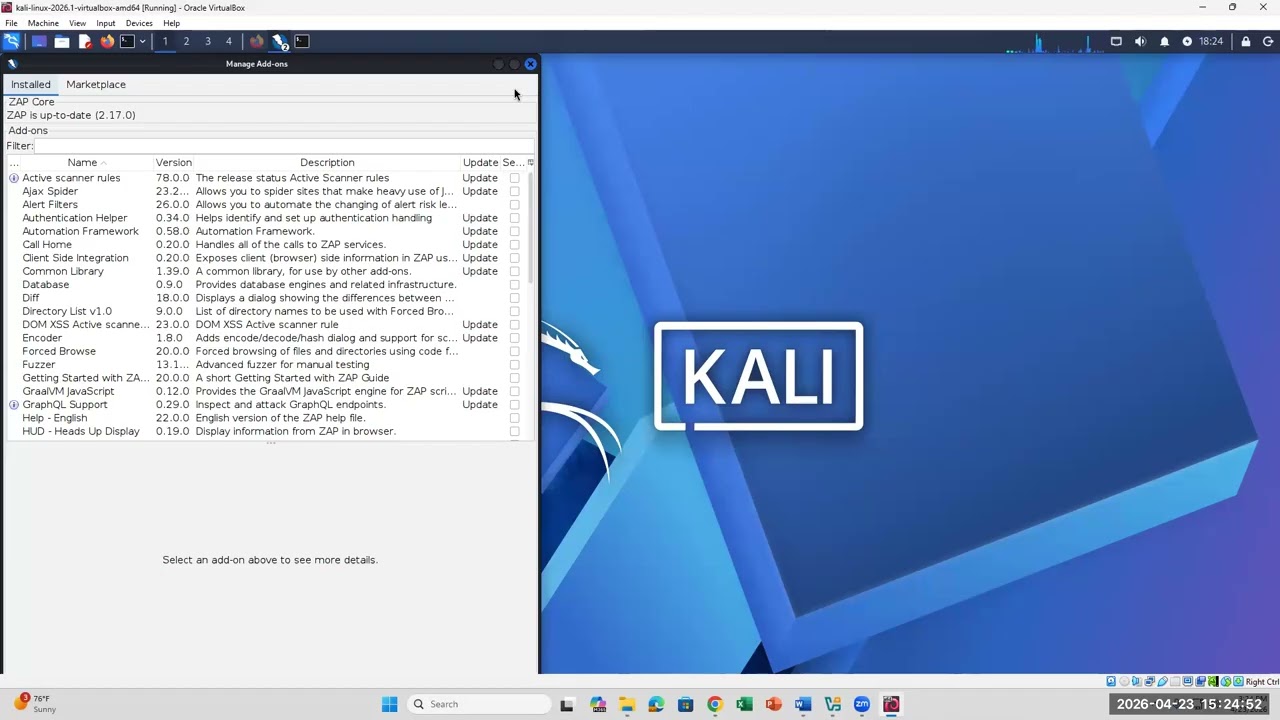Open the table column chooser icon
This screenshot has width=1280, height=720.
(530, 162)
